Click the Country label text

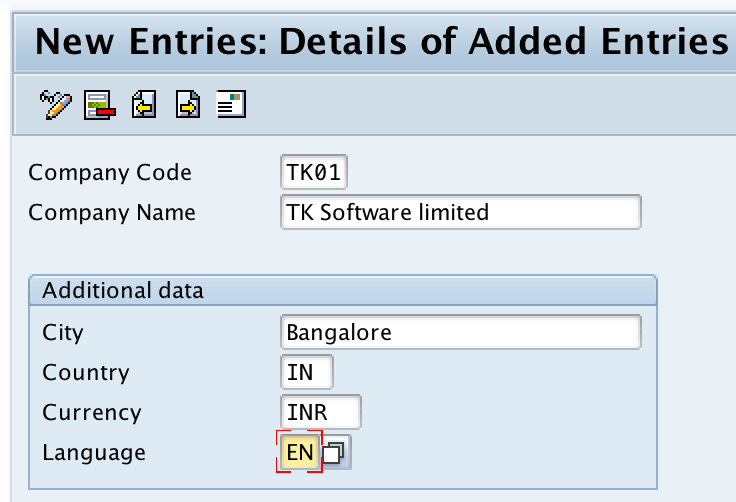[86, 372]
